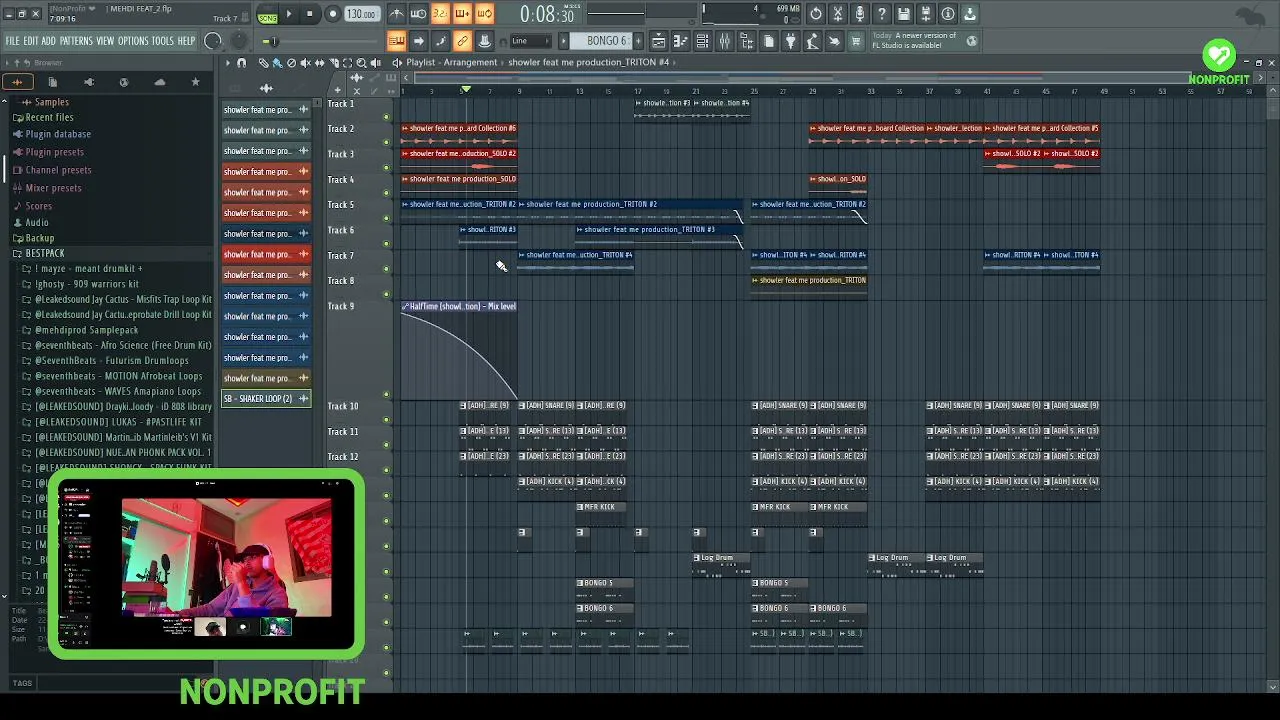Click the 130.000 tempo field
Image resolution: width=1280 pixels, height=720 pixels.
[x=361, y=14]
